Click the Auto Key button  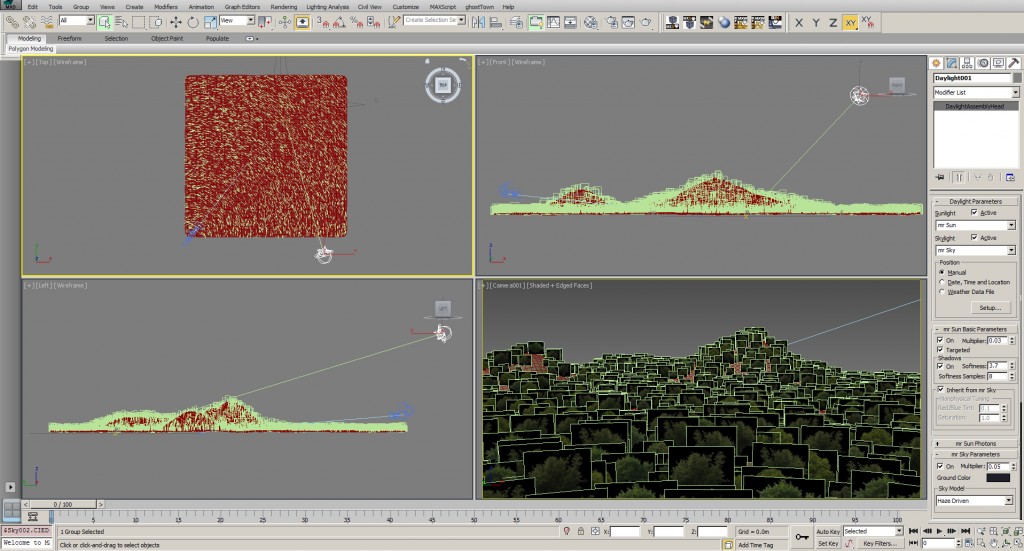[827, 531]
